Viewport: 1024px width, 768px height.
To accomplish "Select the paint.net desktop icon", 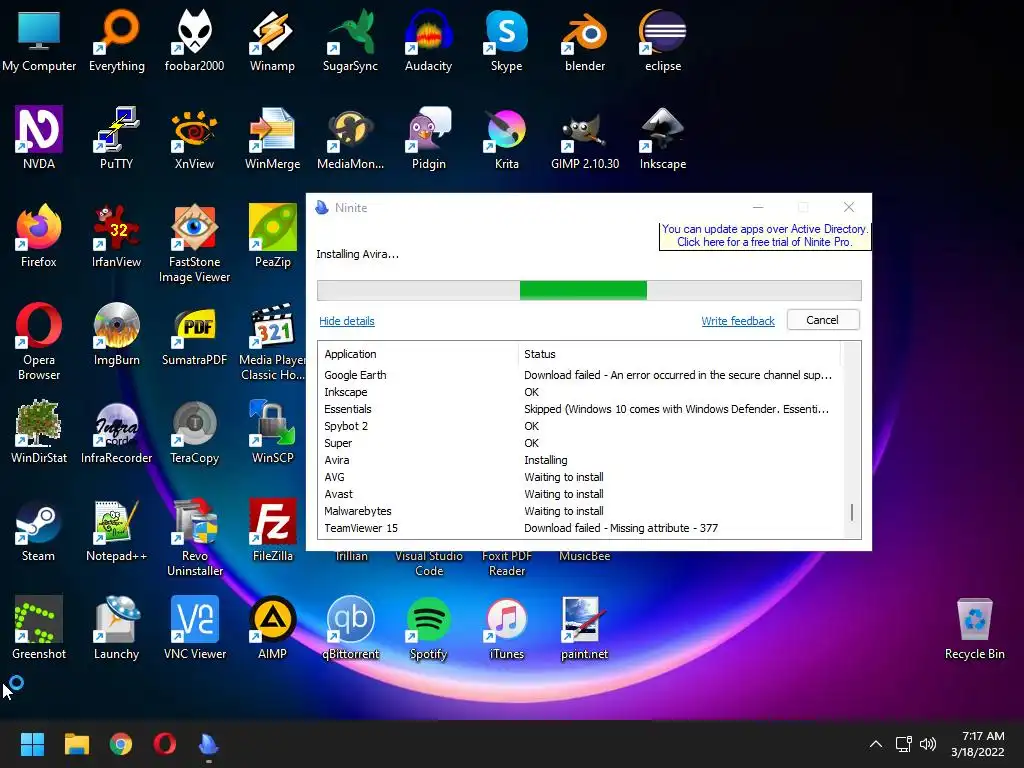I will point(584,627).
